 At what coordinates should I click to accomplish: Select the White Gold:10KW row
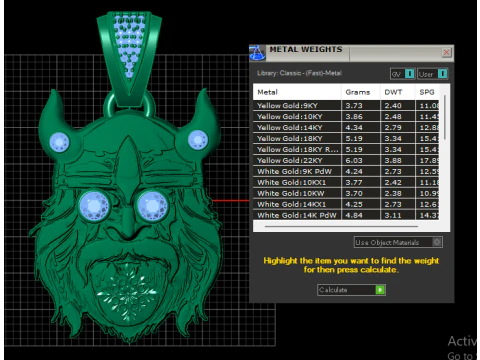pos(346,194)
